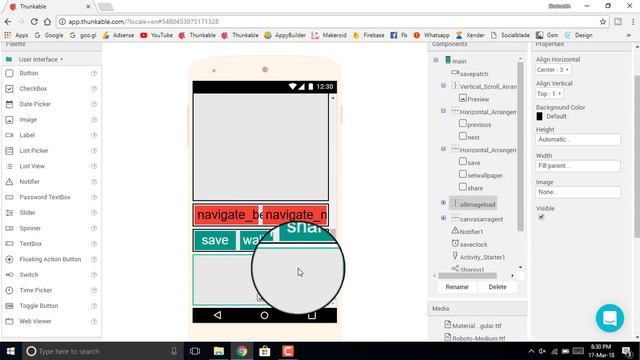The image size is (640, 360).
Task: Open the Background Color black swatch
Action: pyautogui.click(x=539, y=116)
